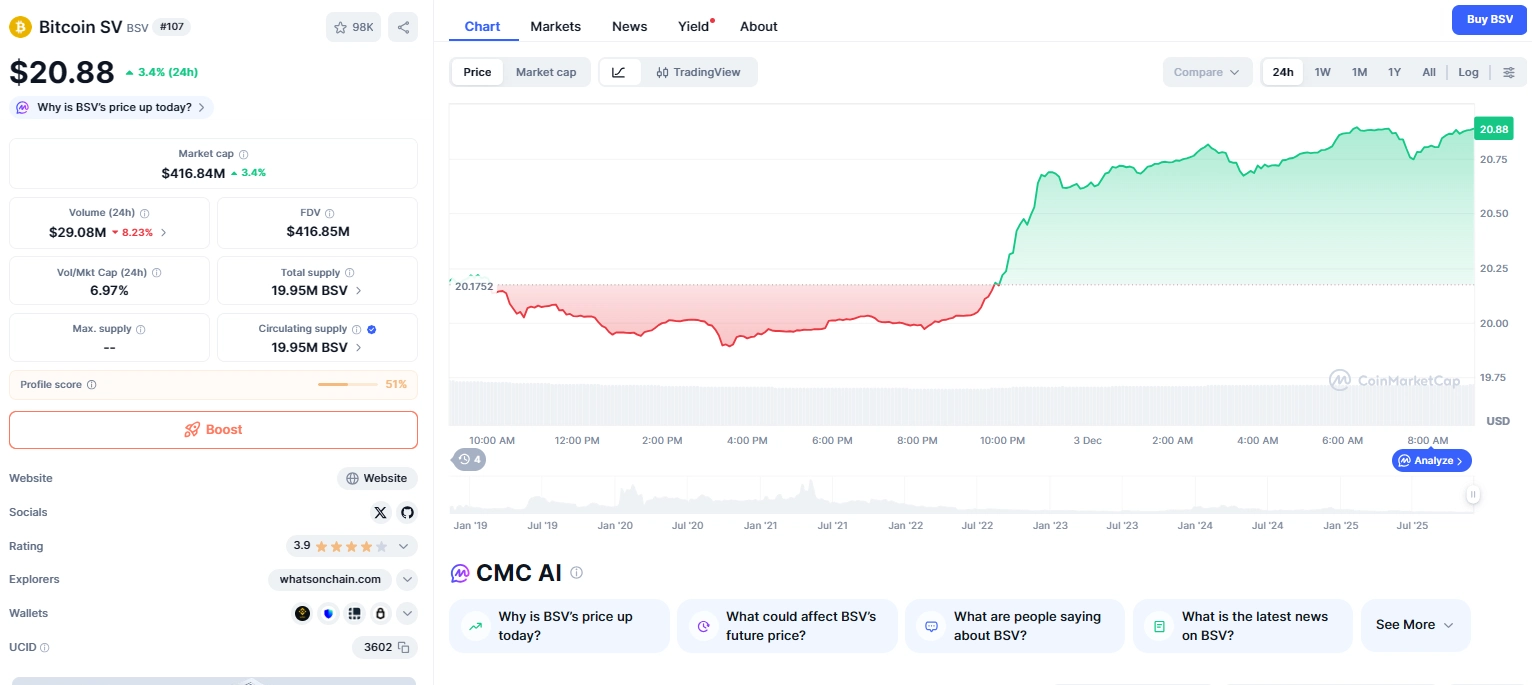This screenshot has width=1532, height=685.
Task: Expand the See More AI questions
Action: coord(1415,625)
